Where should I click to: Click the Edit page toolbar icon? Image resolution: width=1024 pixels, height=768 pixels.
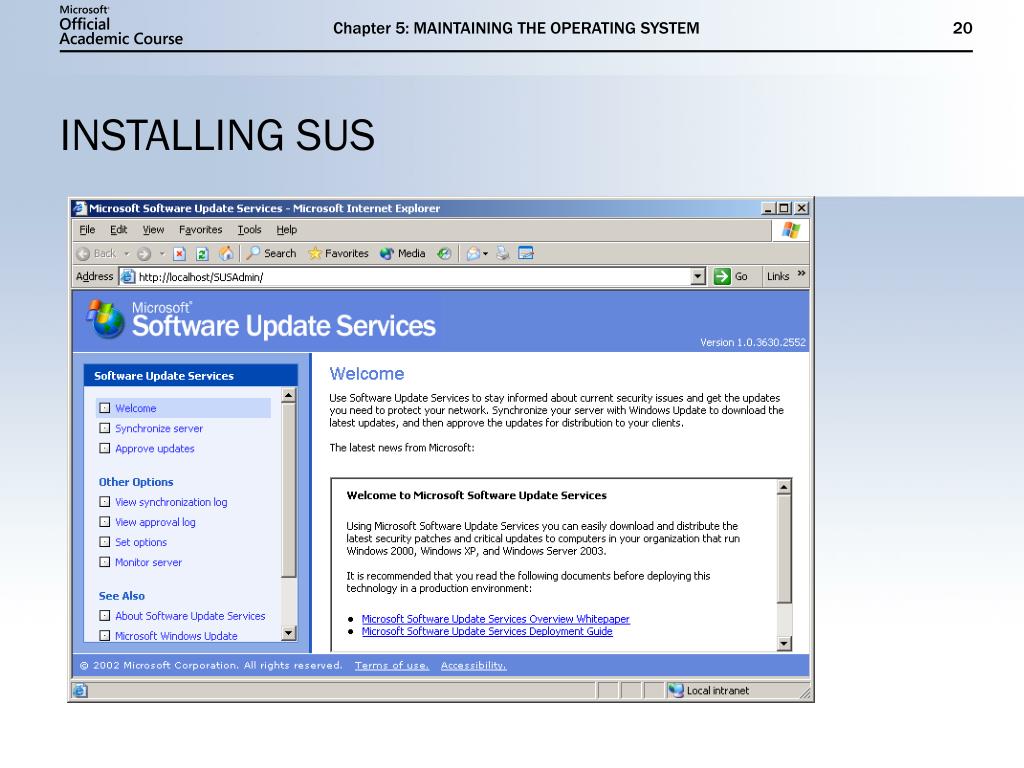(x=526, y=253)
